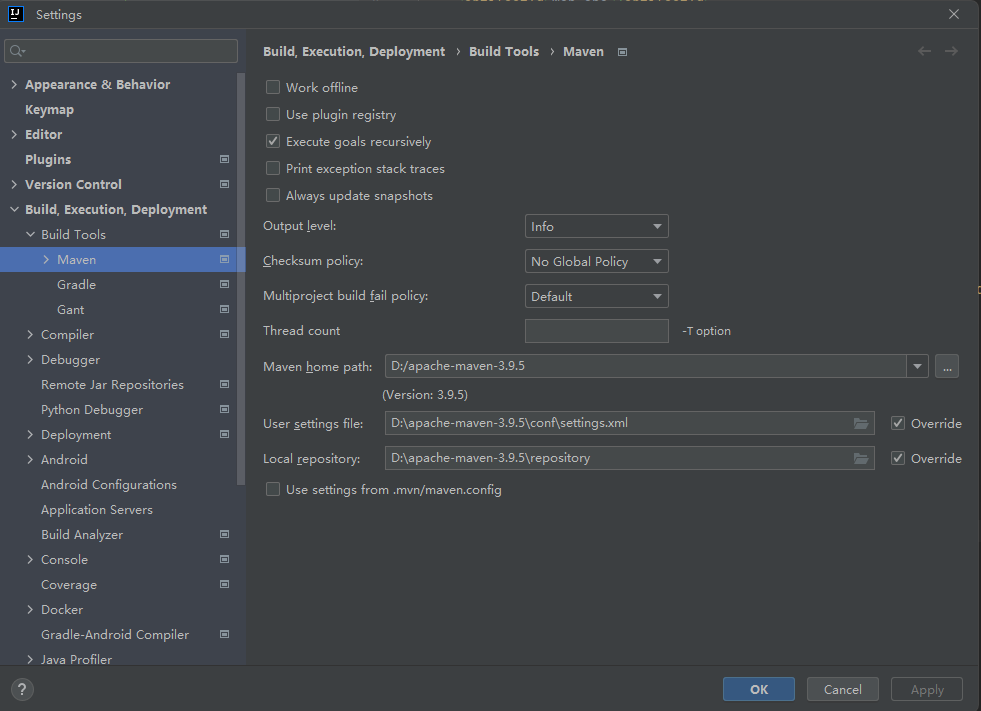The width and height of the screenshot is (981, 711).
Task: Click the User settings file path field
Action: (629, 423)
